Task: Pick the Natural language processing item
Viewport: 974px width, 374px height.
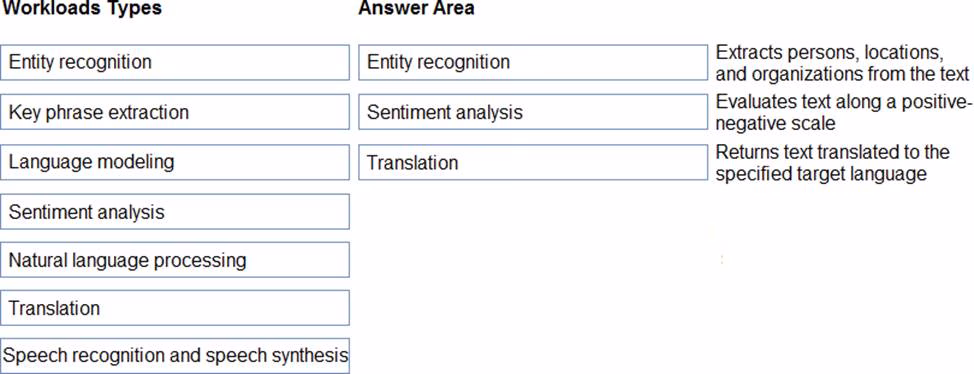Action: [x=175, y=260]
